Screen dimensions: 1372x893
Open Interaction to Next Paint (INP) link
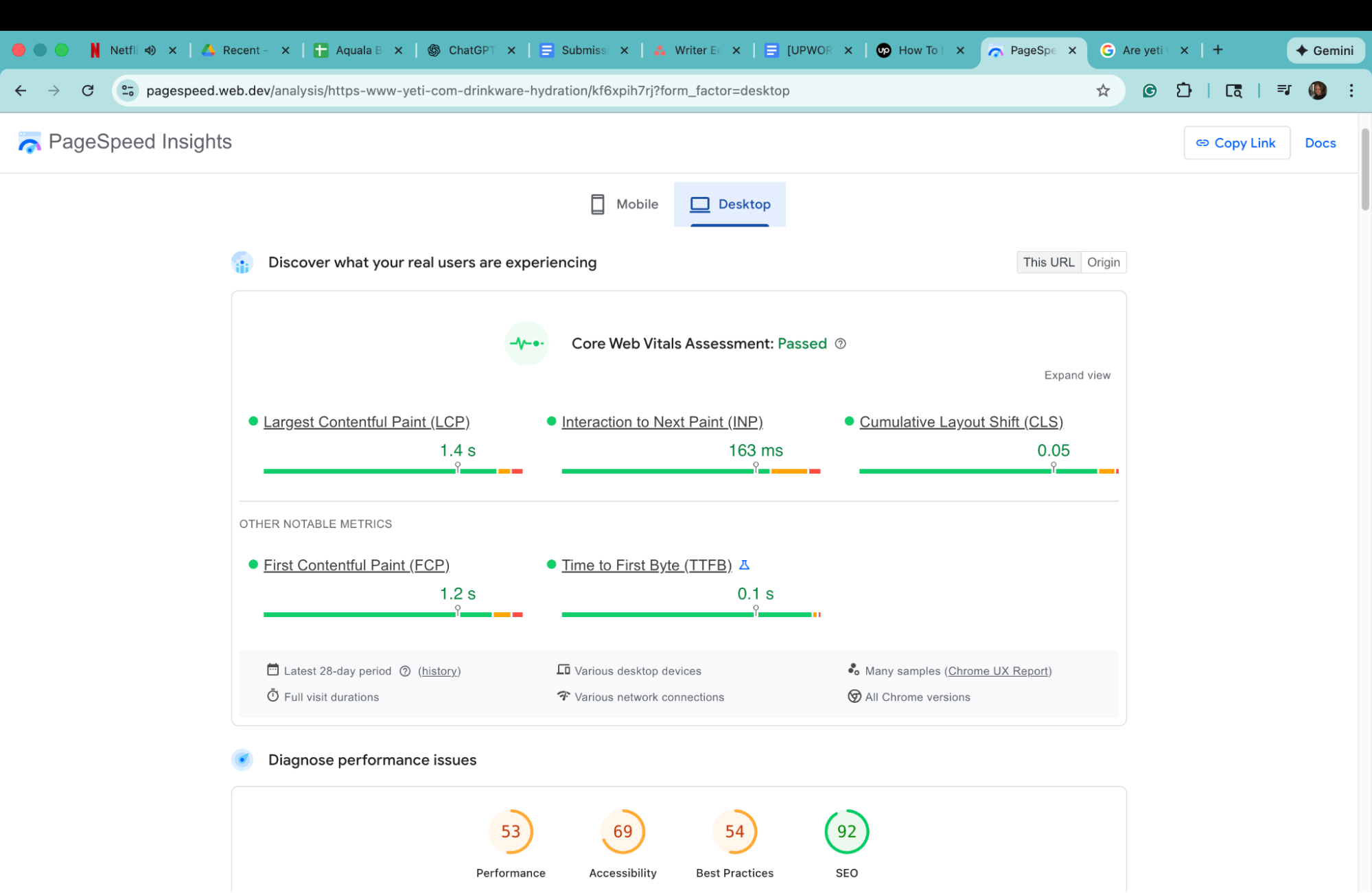[662, 422]
